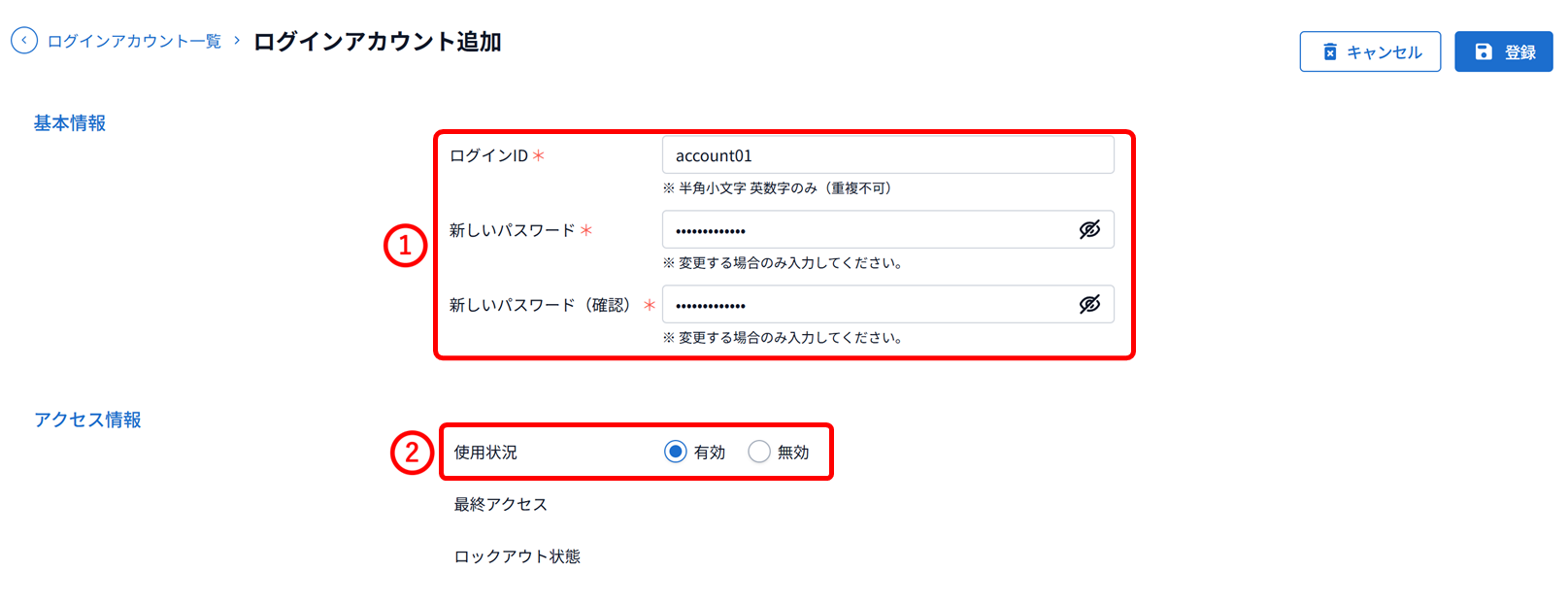Click the save icon in 登録 button
Image resolution: width=1568 pixels, height=605 pixels.
click(x=1484, y=51)
